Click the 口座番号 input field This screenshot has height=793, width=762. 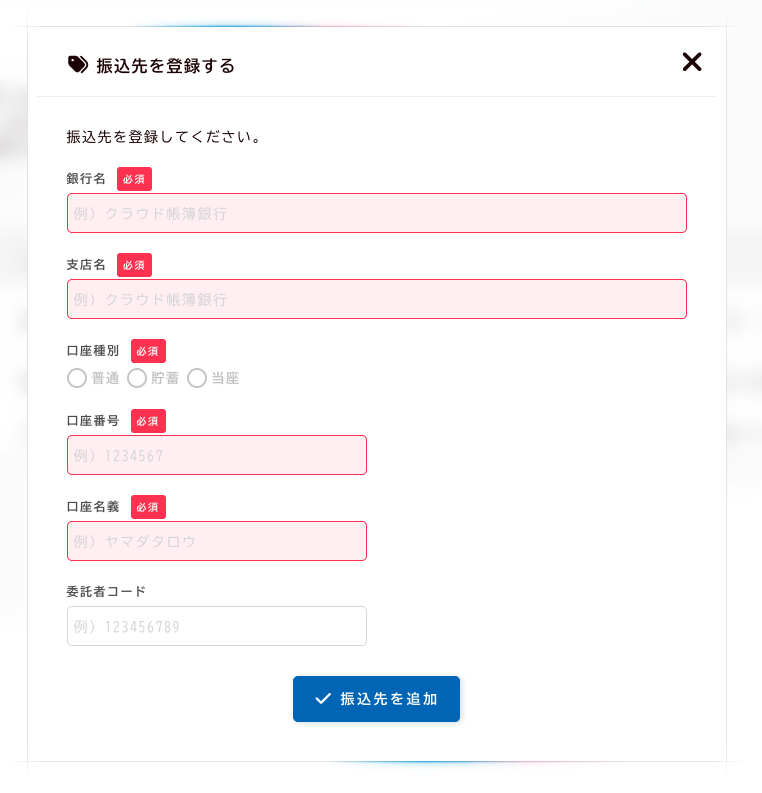click(216, 455)
